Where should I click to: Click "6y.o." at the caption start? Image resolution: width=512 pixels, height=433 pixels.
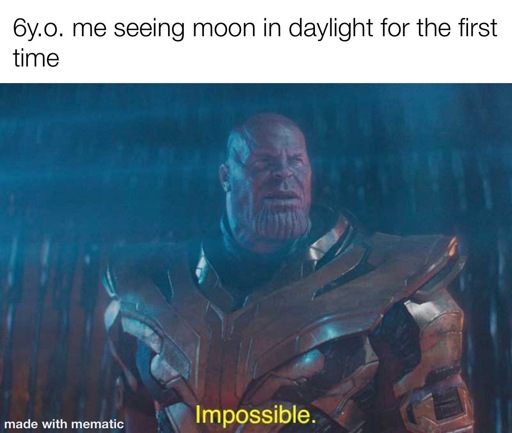click(37, 29)
